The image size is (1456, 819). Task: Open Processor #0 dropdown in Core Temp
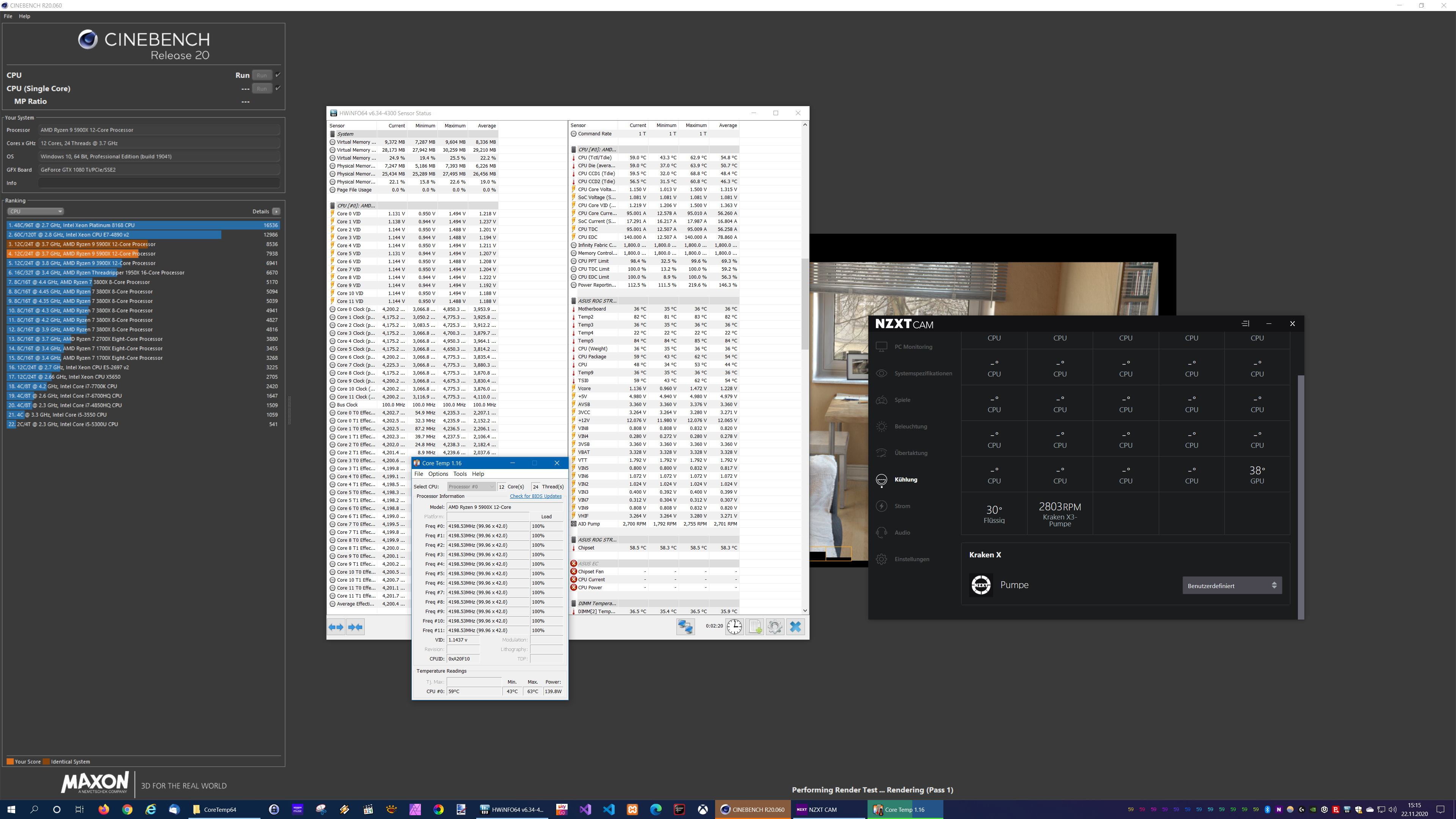click(471, 486)
